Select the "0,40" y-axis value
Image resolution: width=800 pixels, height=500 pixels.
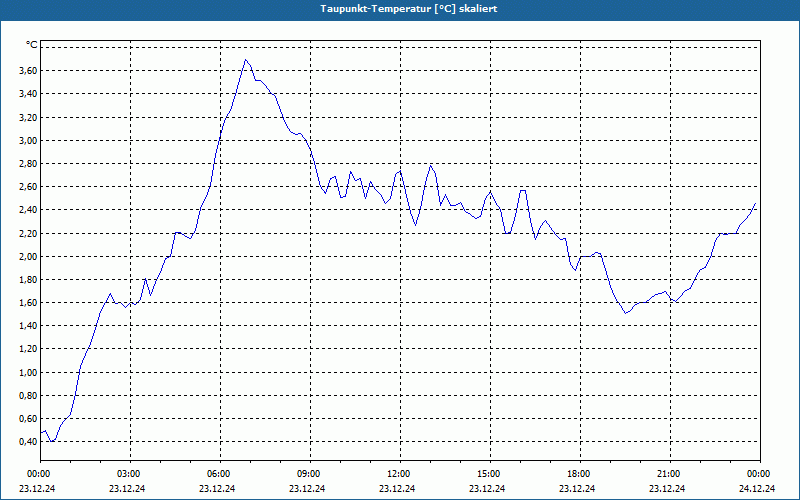(28, 441)
